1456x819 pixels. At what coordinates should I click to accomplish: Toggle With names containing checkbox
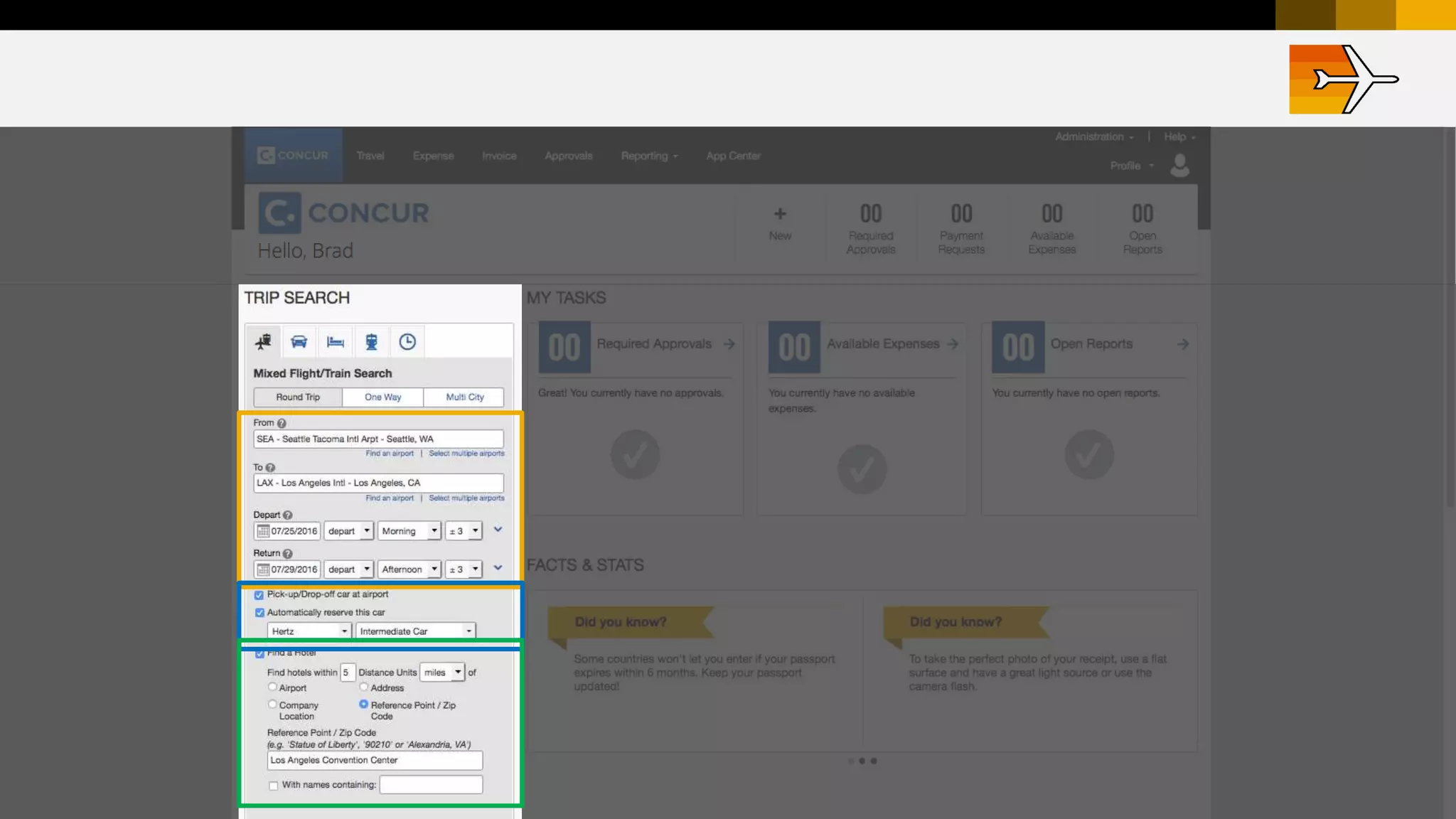tap(274, 786)
